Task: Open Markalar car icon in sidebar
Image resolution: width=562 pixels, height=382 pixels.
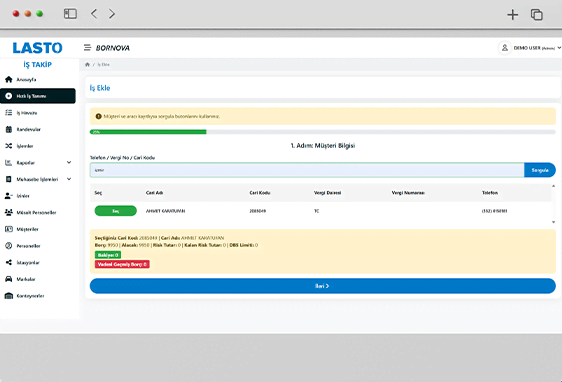Action: click(x=9, y=279)
